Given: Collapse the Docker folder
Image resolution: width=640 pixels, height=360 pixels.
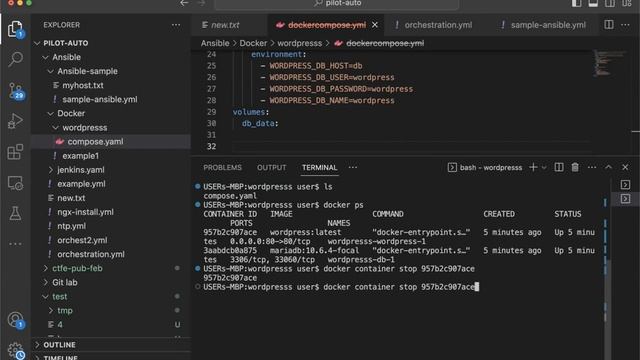Looking at the screenshot, I should [x=50, y=113].
